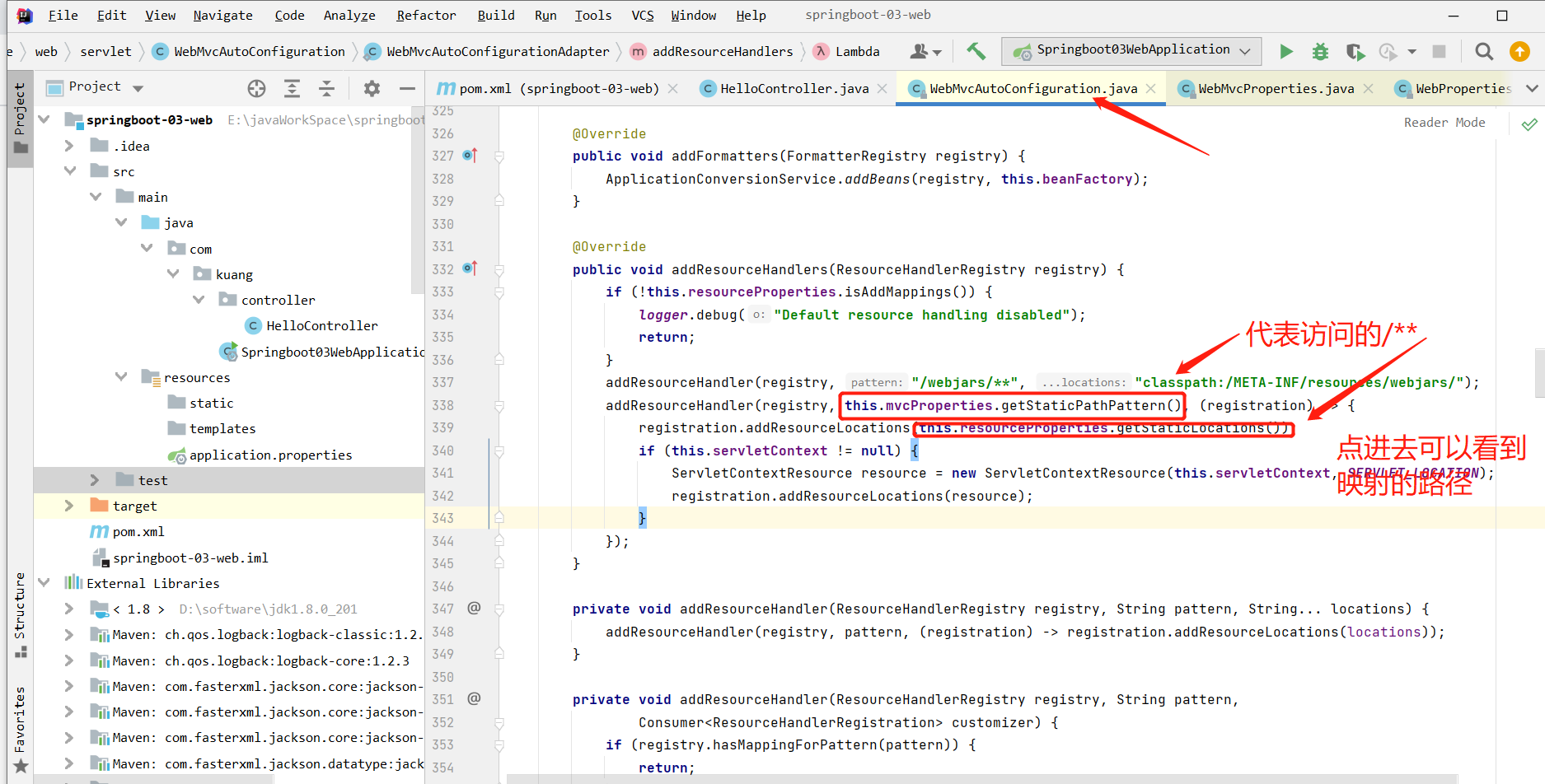Image resolution: width=1545 pixels, height=784 pixels.
Task: Open the Project tool window stripe button
Action: [20, 119]
